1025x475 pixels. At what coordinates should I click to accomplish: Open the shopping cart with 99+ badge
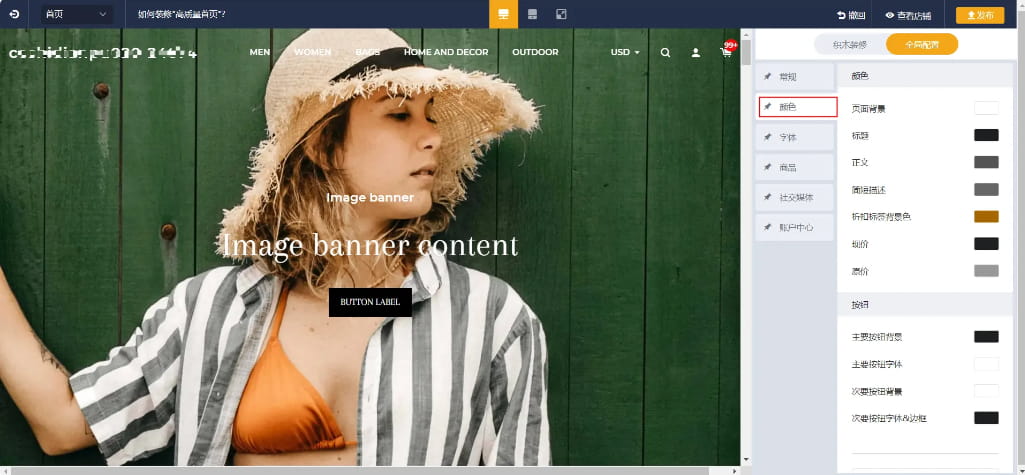(x=726, y=52)
